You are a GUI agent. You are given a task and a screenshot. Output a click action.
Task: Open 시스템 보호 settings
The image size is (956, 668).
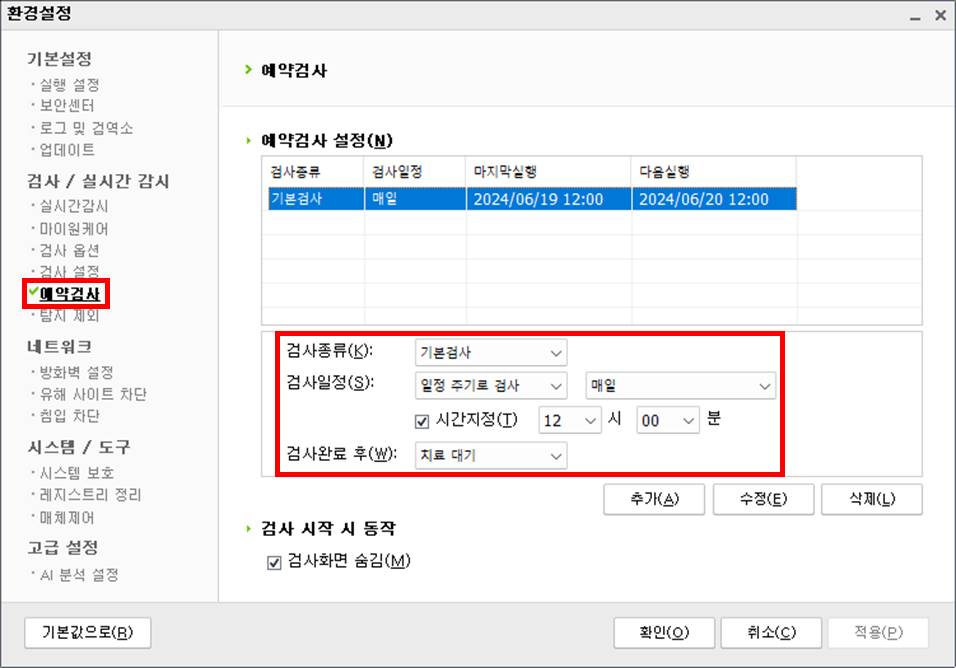tap(76, 472)
